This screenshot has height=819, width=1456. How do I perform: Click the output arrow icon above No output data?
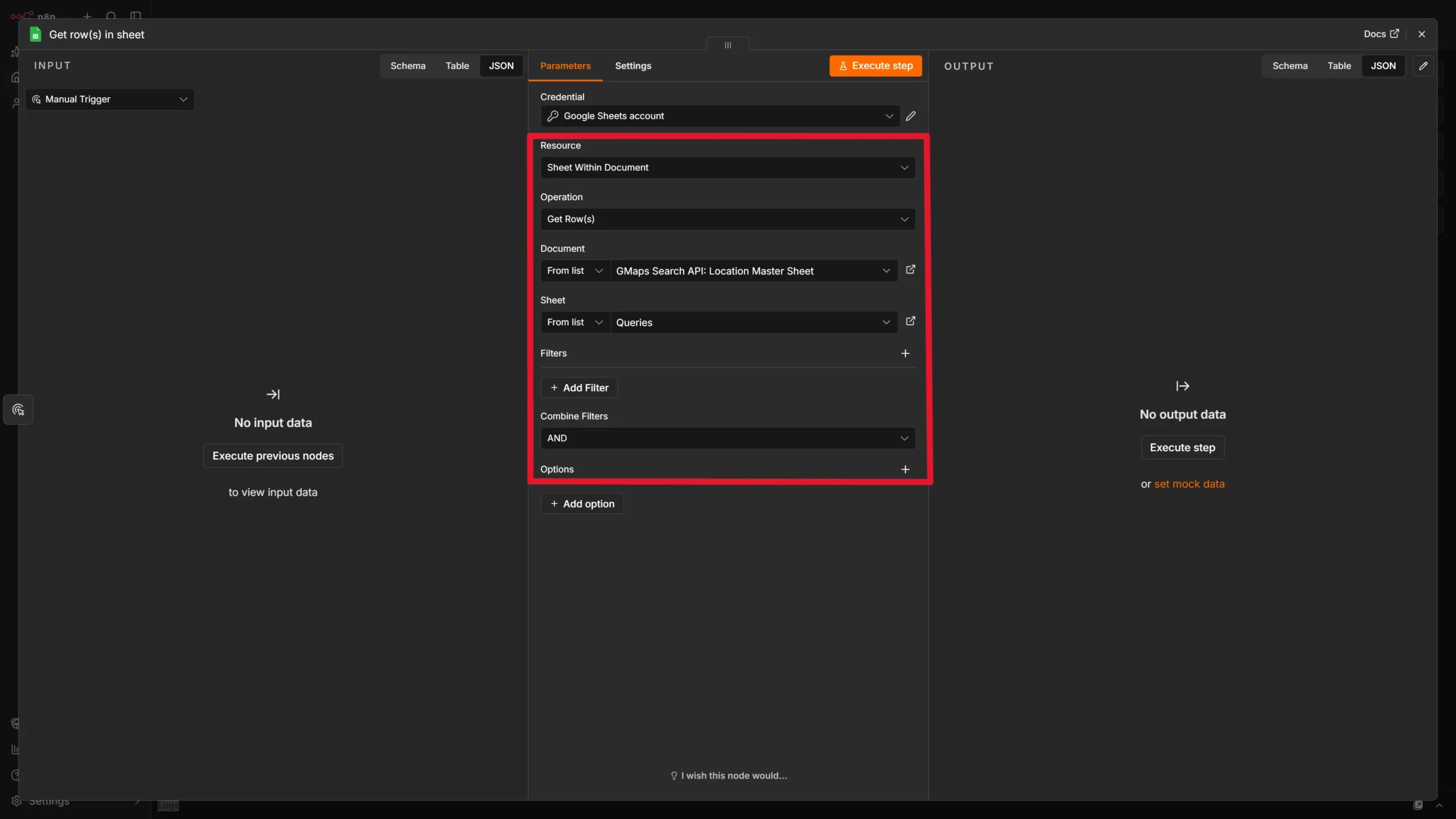point(1182,386)
